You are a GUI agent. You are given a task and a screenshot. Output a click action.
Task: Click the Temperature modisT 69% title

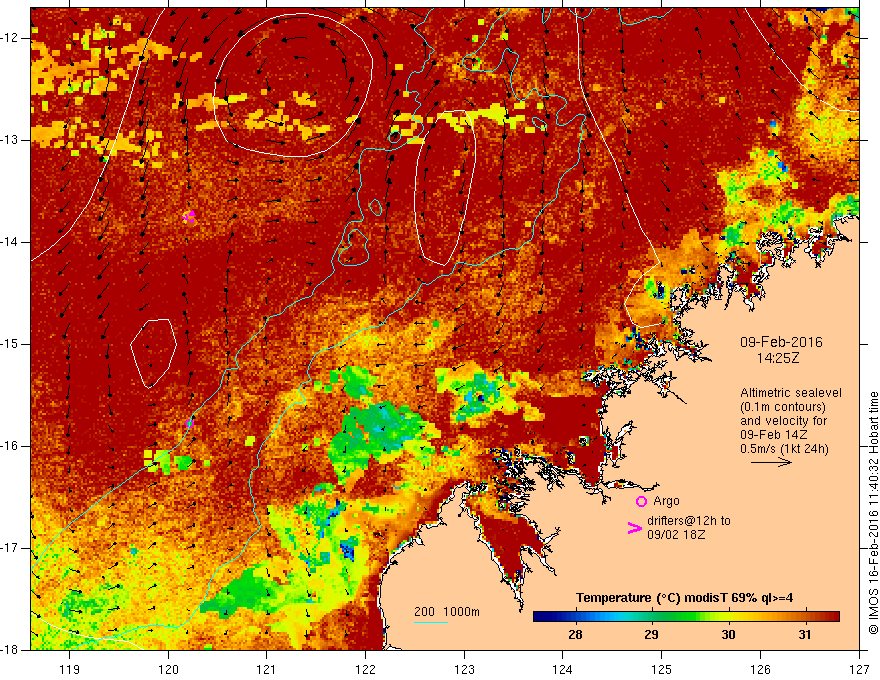685,598
